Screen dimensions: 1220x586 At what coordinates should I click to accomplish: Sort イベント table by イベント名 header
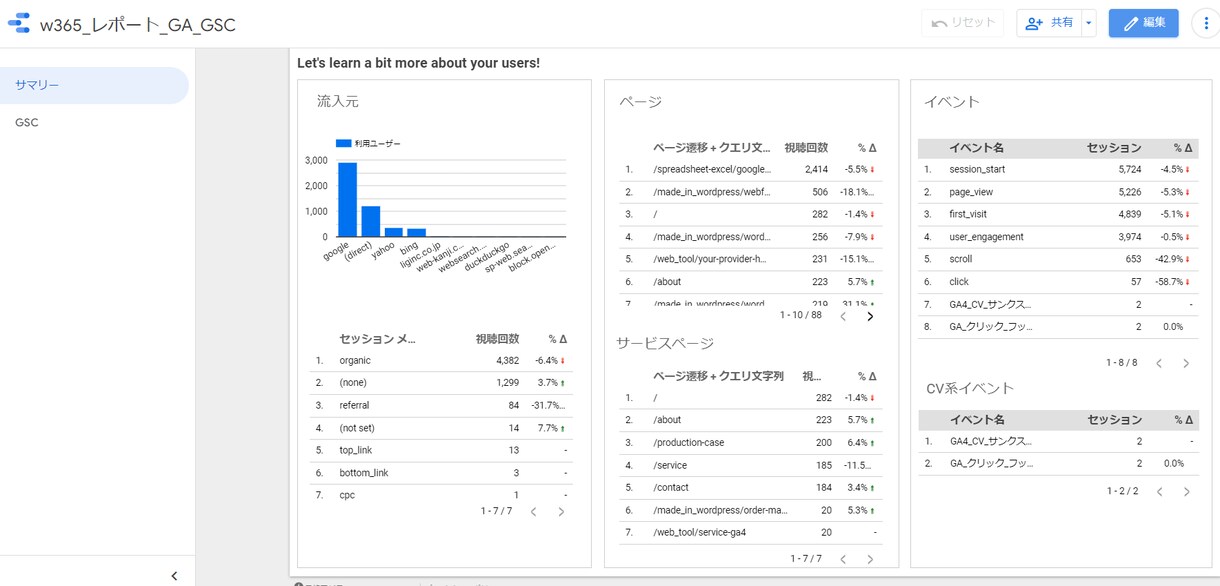tap(977, 148)
